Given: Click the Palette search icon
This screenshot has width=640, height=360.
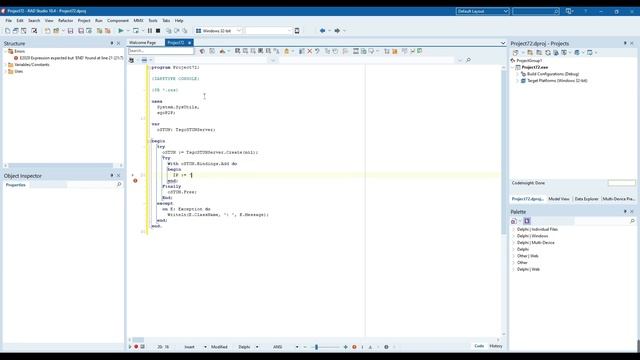Looking at the screenshot, I should [632, 221].
